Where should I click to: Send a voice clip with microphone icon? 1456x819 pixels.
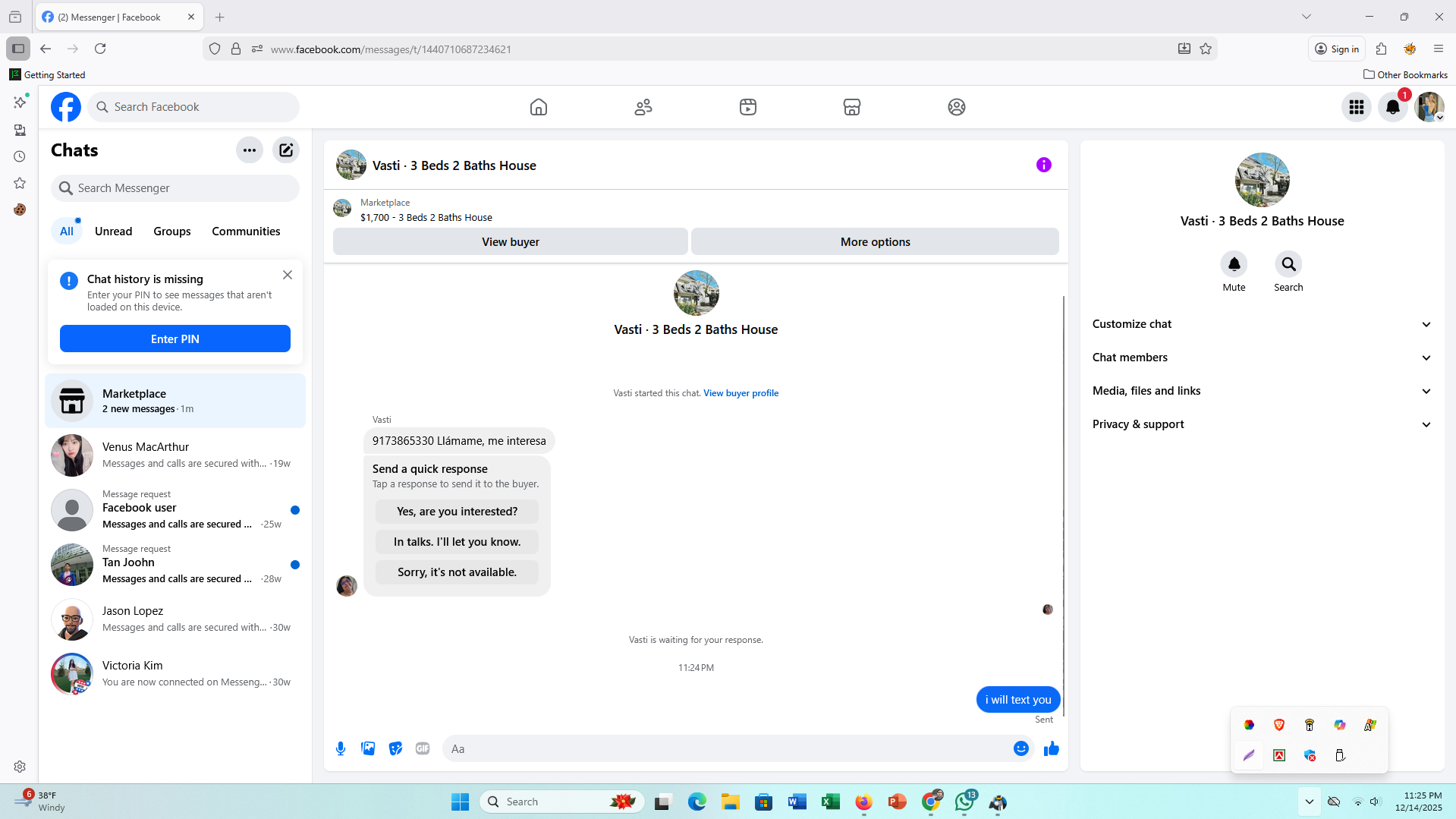[x=341, y=749]
